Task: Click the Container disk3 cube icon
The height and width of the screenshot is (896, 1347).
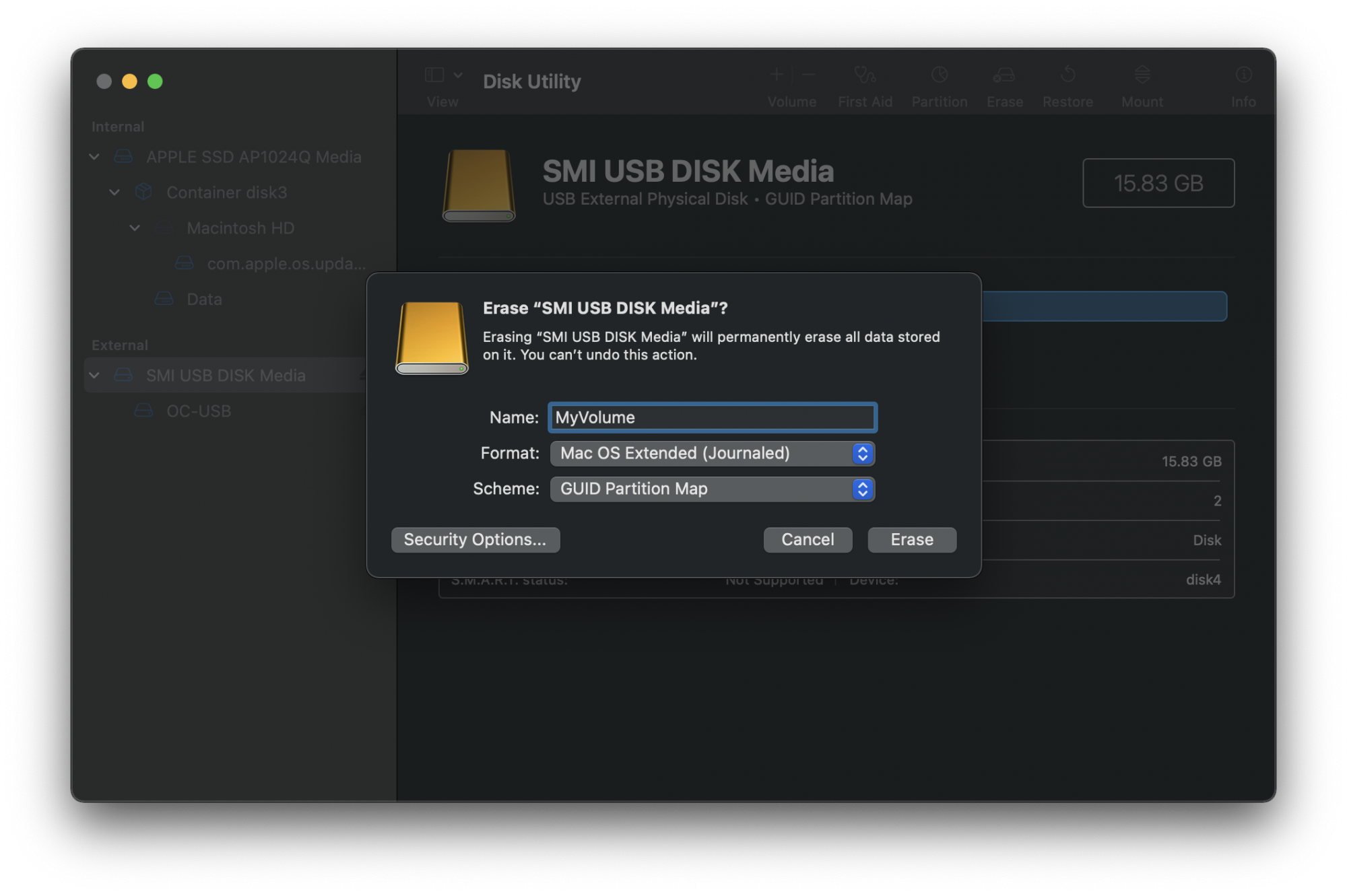Action: [x=143, y=193]
